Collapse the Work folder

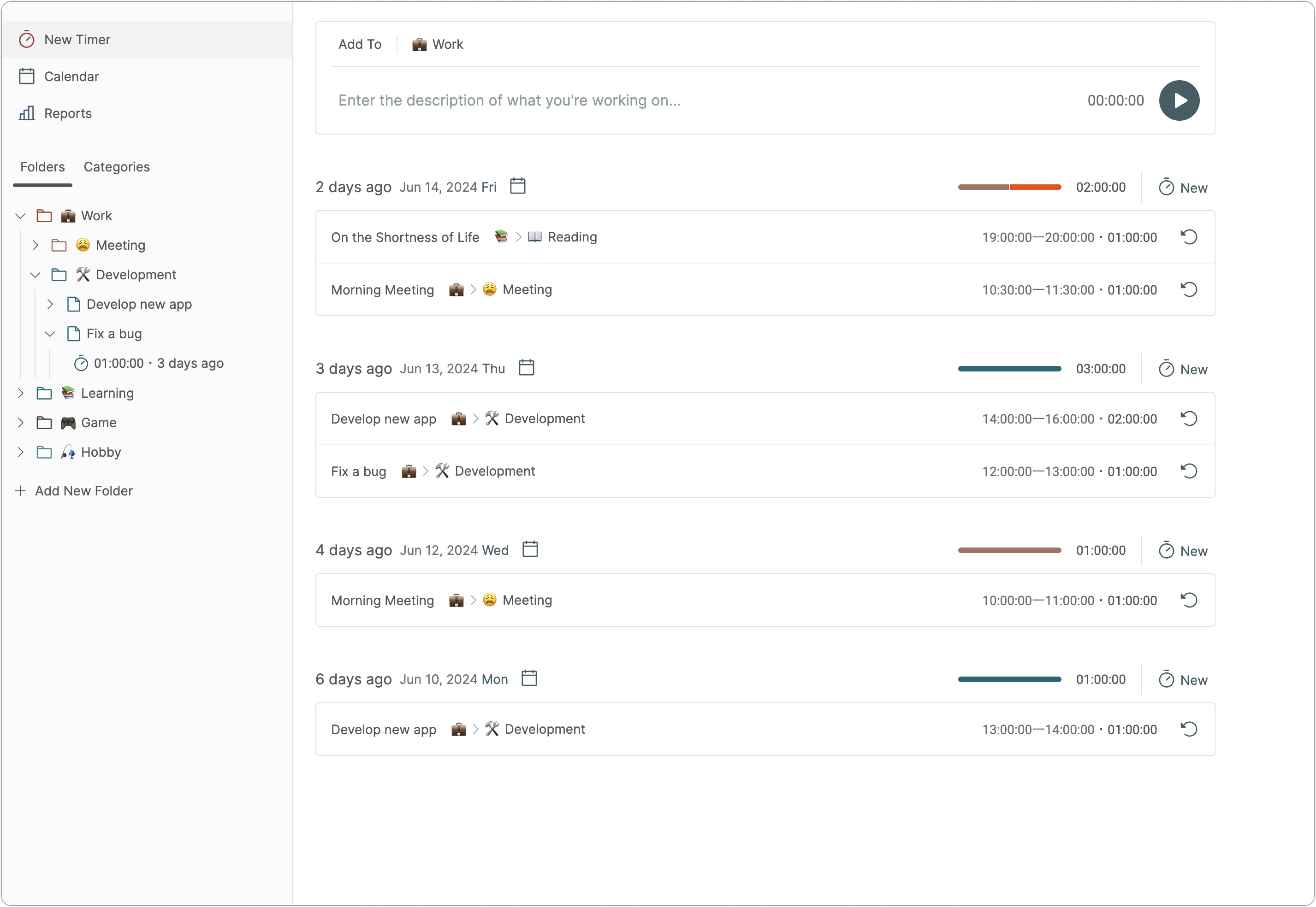(x=20, y=216)
